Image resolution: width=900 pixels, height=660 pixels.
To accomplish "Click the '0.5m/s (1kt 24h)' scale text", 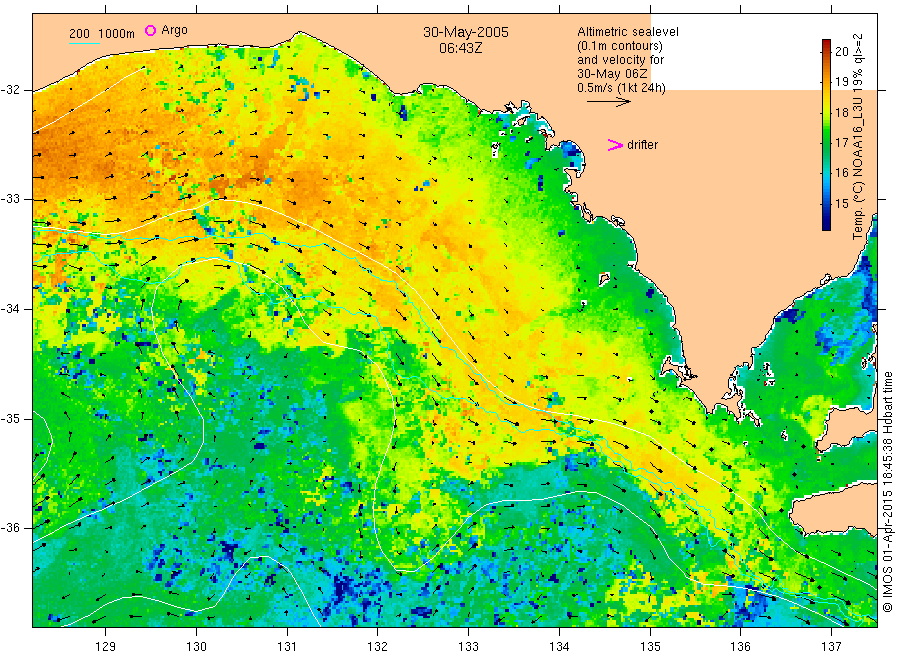I will coord(621,88).
